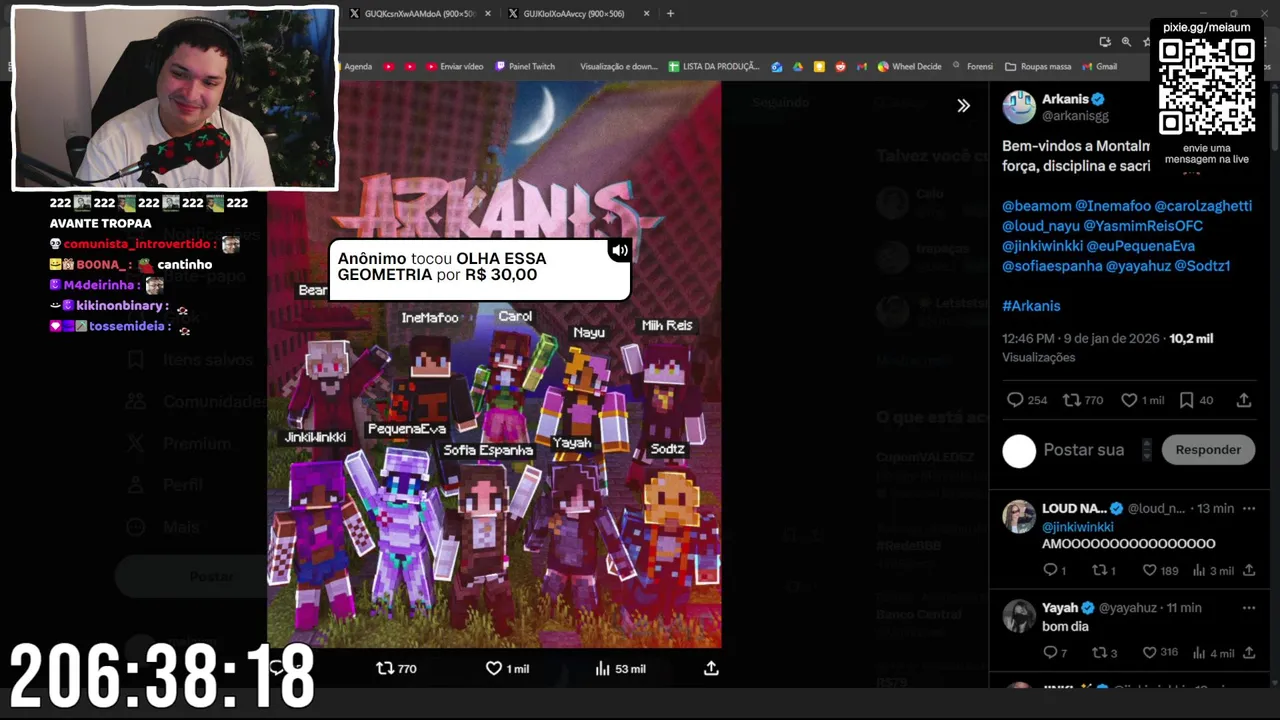The width and height of the screenshot is (1280, 720).
Task: Click the zoom magnifier icon in address bar
Action: pos(1126,42)
